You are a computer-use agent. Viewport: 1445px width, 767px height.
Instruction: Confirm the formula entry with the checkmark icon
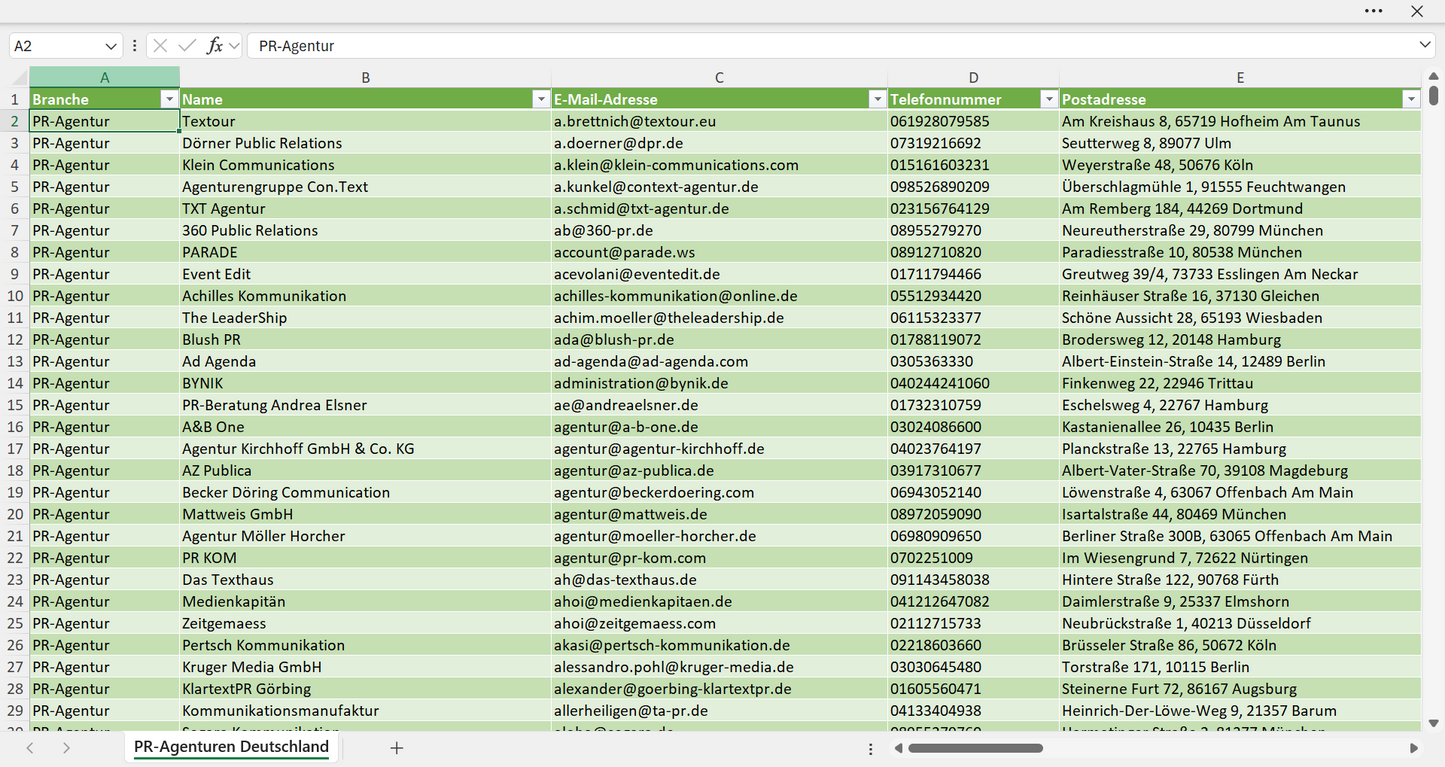(187, 46)
